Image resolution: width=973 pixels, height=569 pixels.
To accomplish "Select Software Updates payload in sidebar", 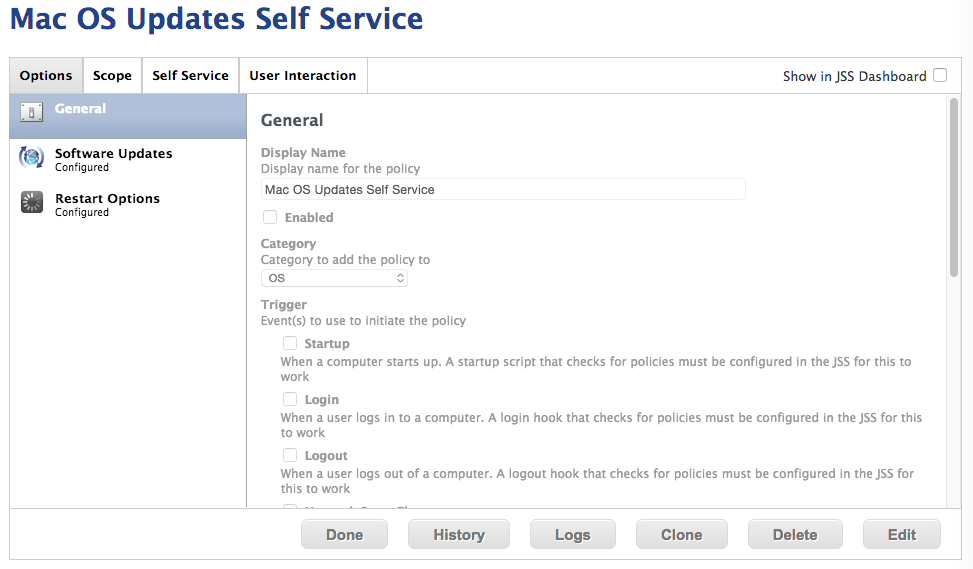I will 128,159.
